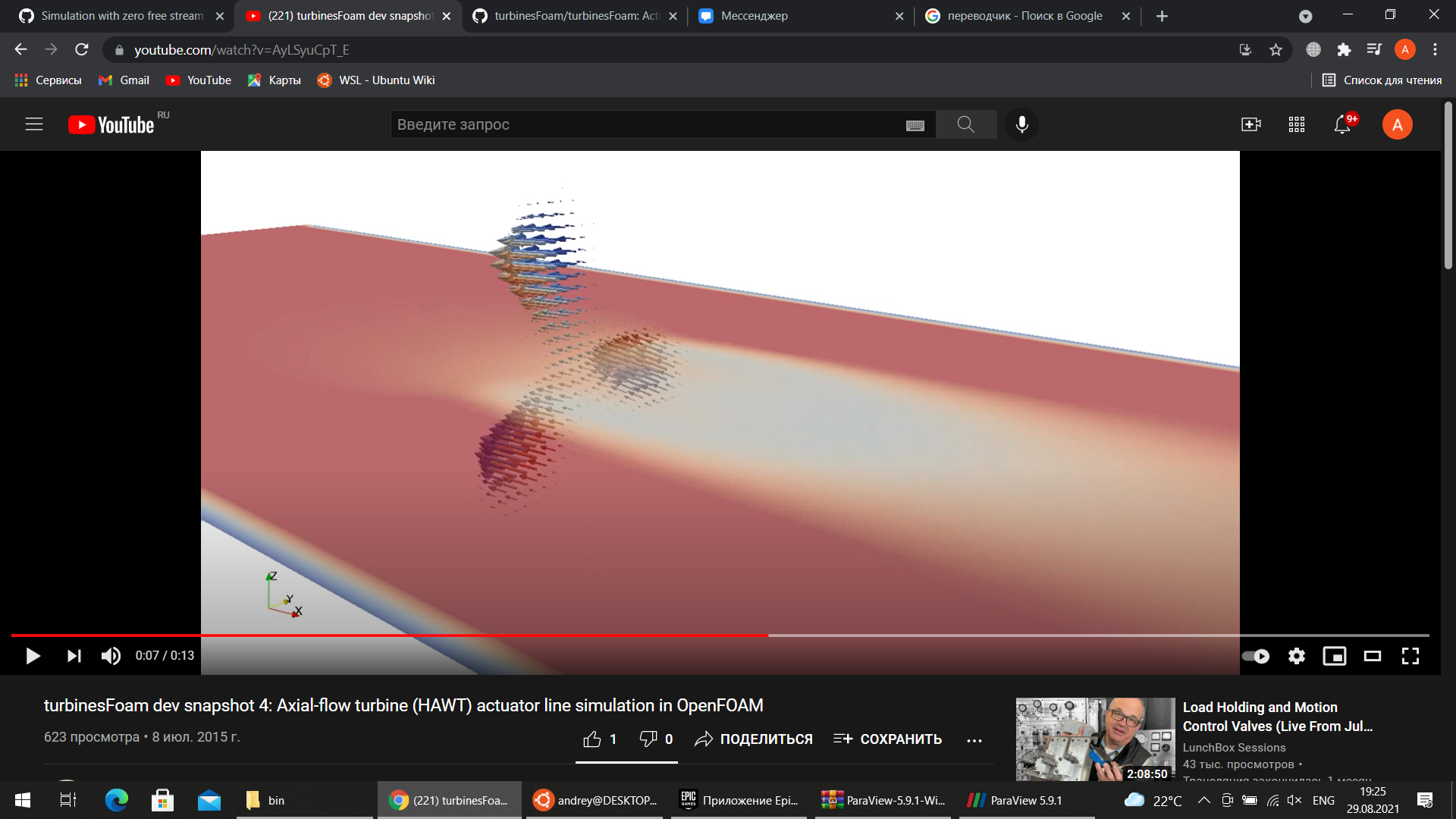Open the player settings gear

[x=1298, y=657]
